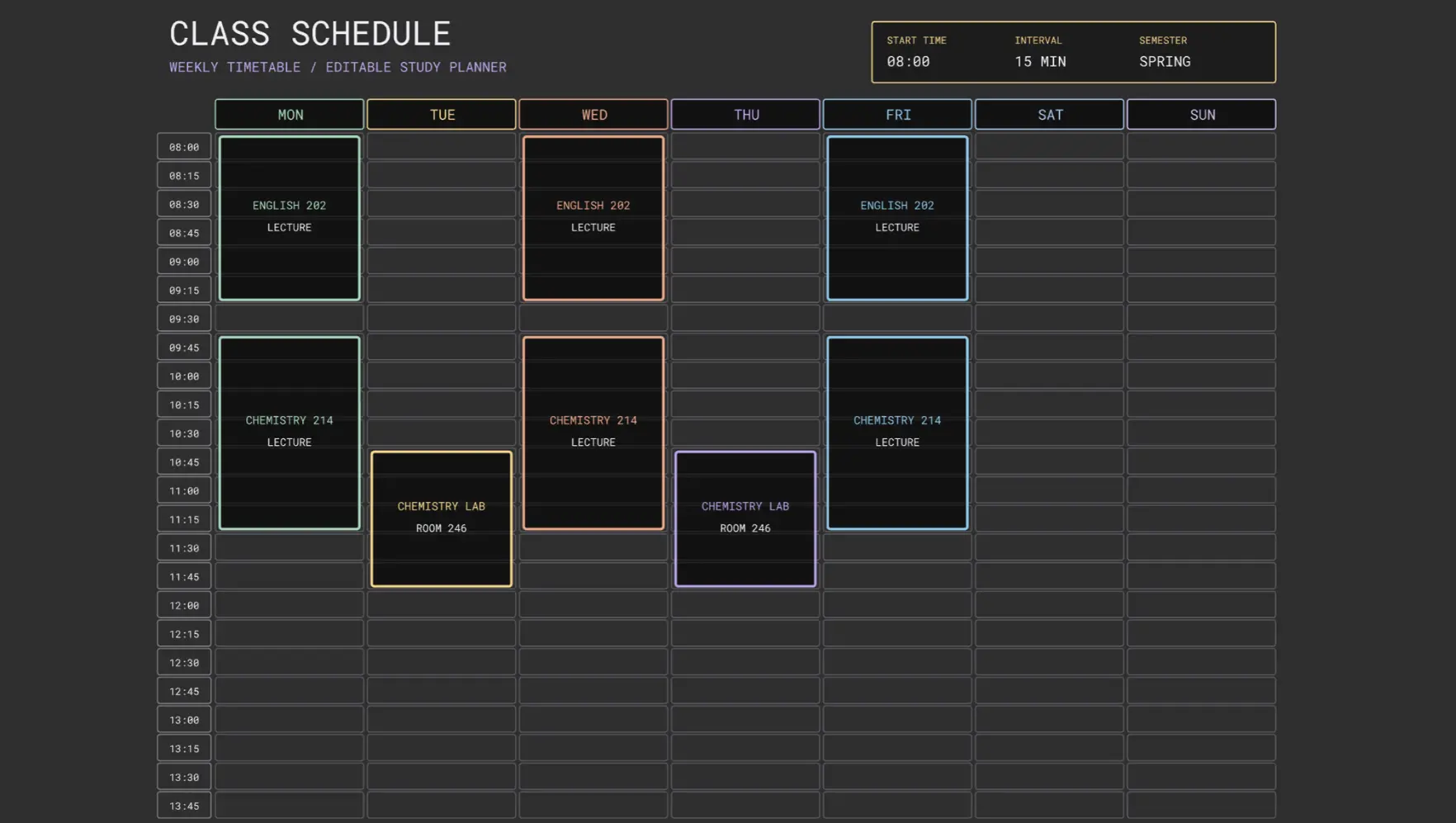Image resolution: width=1456 pixels, height=823 pixels.
Task: Open Wednesday Chemistry 214 Lecture block
Action: coord(593,433)
